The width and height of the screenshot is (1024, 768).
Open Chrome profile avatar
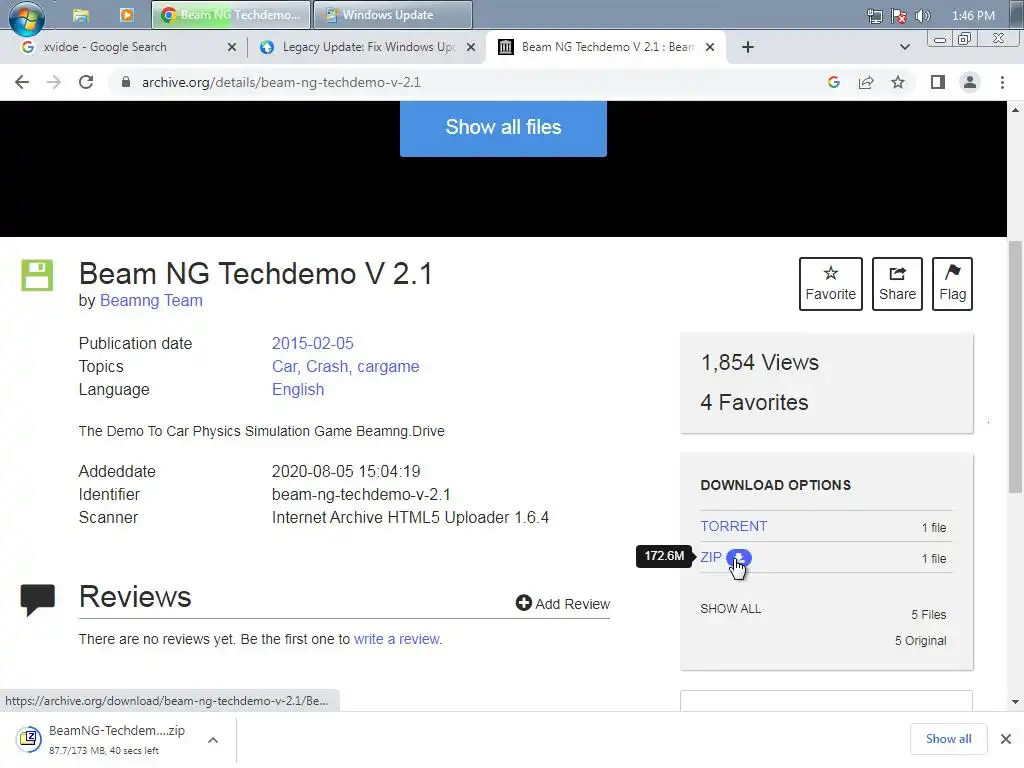click(x=970, y=82)
